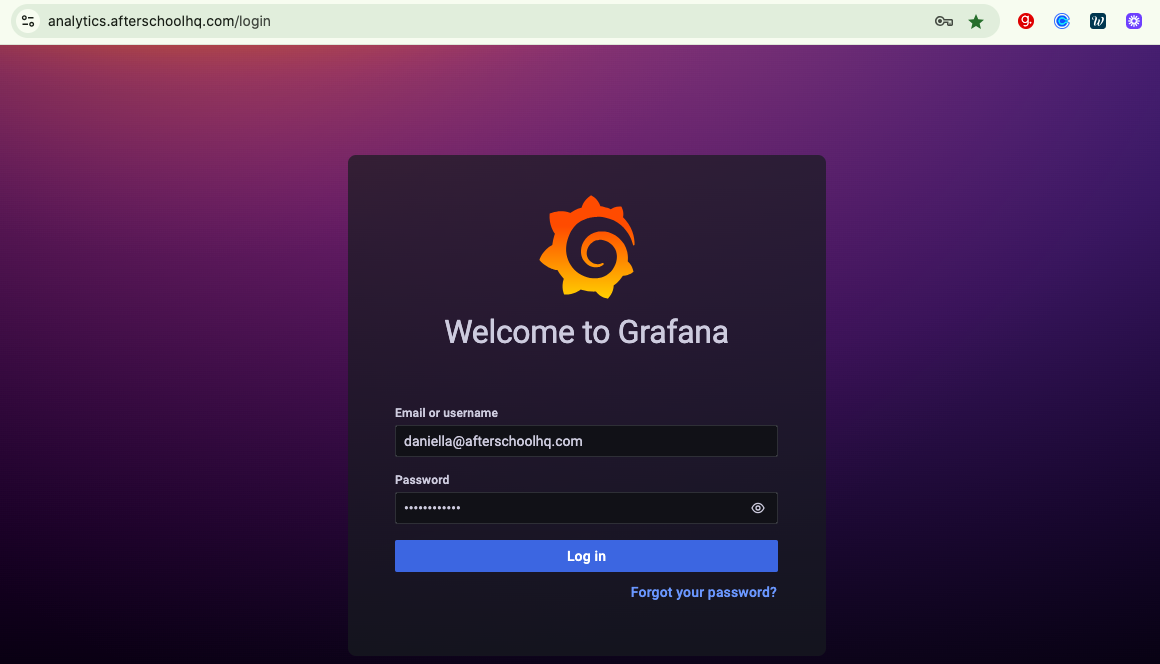Click the Email or username input field

[586, 441]
